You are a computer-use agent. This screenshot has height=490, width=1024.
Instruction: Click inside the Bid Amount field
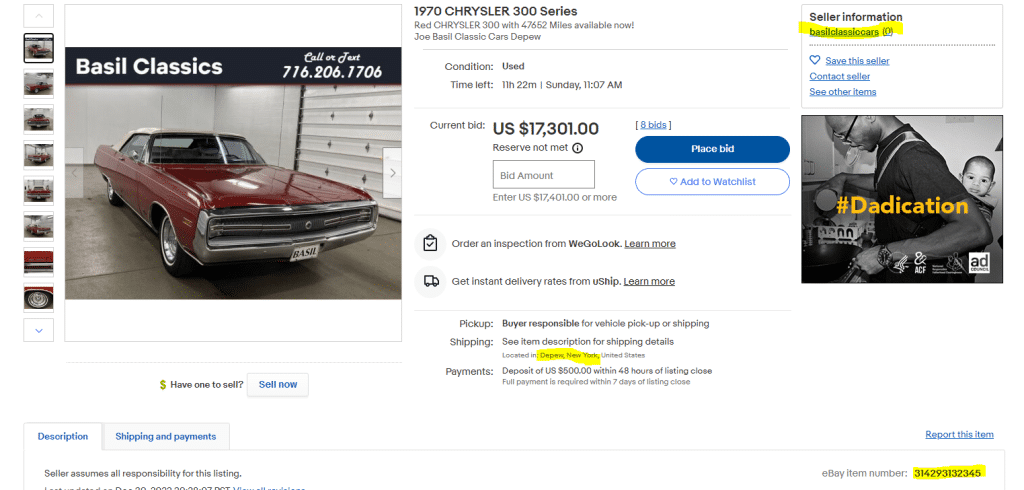544,175
